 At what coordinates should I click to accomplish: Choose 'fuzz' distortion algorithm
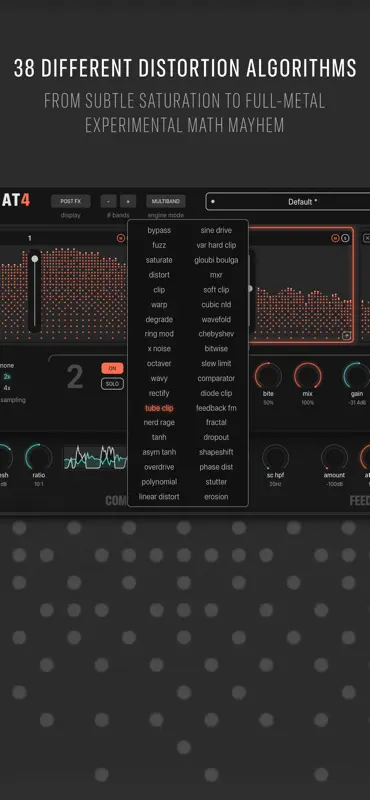[159, 245]
